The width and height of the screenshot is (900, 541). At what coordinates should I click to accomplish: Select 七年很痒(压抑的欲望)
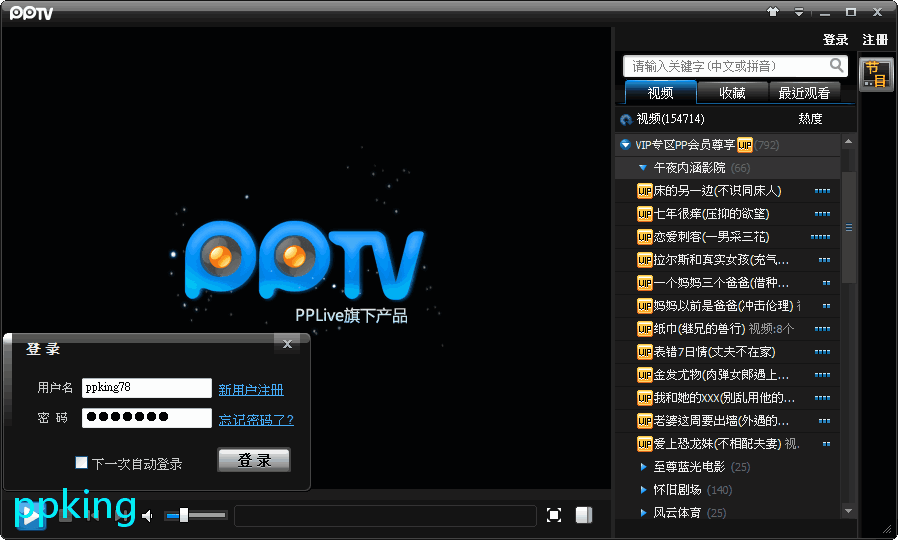[711, 214]
